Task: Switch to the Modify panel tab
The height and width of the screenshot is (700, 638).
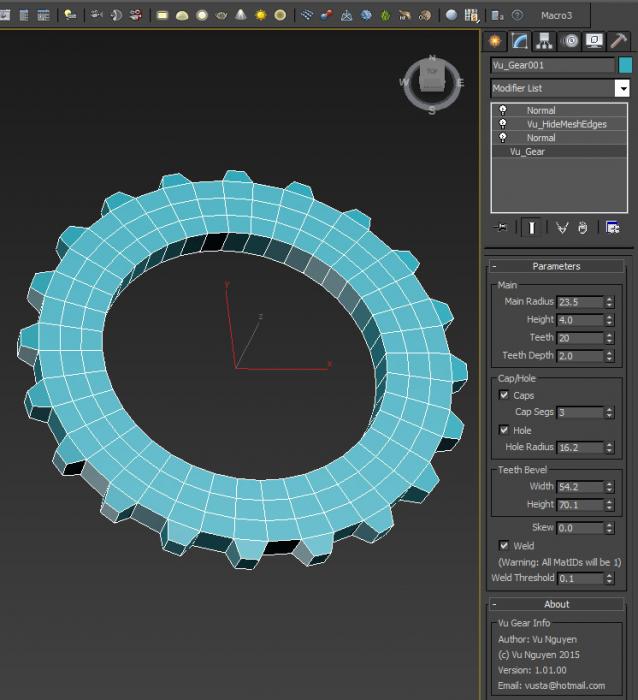Action: point(519,41)
